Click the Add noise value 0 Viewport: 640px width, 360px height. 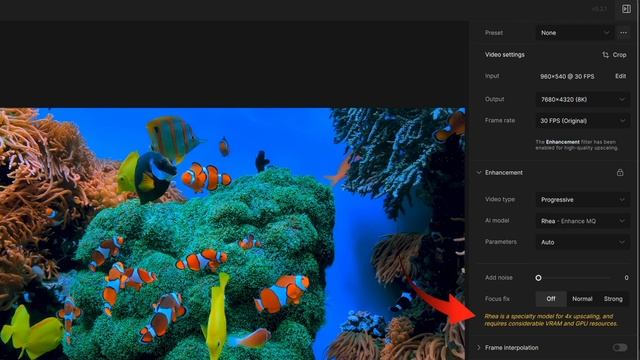coord(626,278)
